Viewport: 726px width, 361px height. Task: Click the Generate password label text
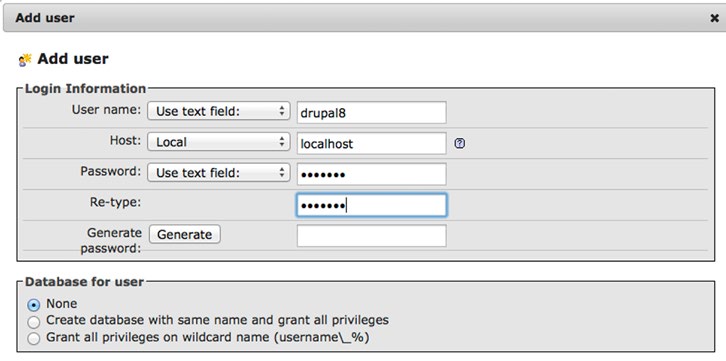[x=111, y=241]
